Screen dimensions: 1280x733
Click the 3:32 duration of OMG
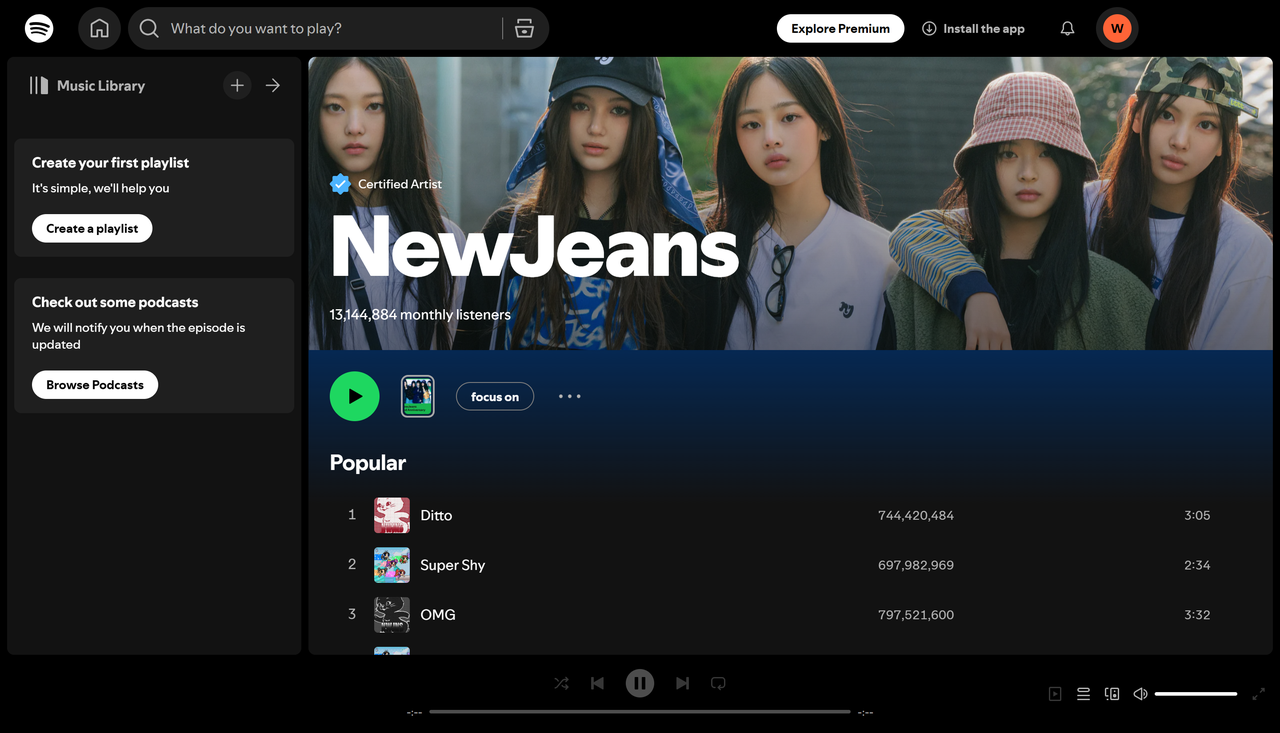point(1197,615)
